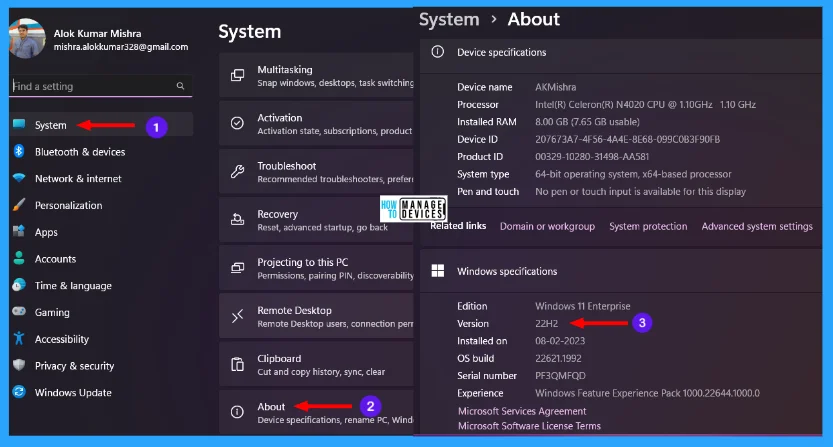Click the Gaming controller icon
Screen dimensions: 833x447
click(19, 311)
